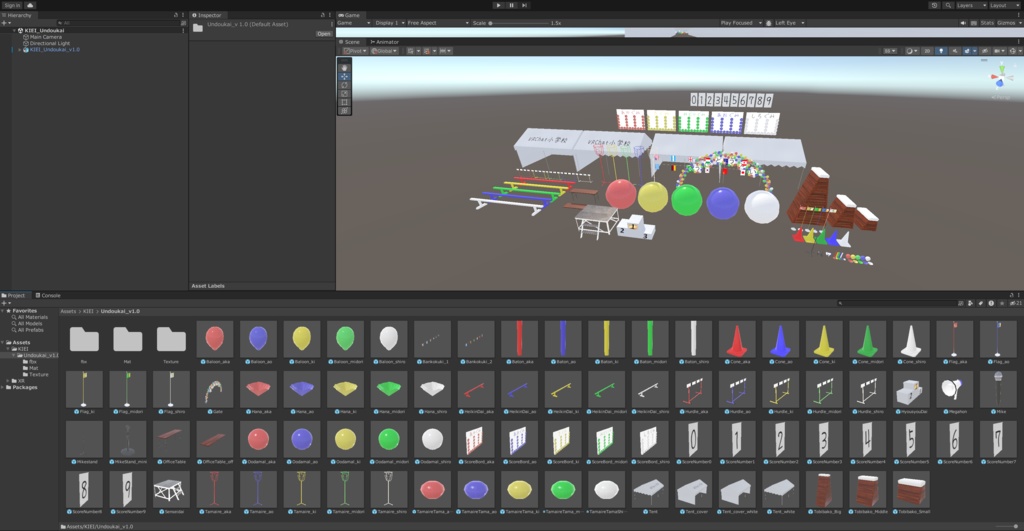Toggle scene effects icon in the scene toolbar
This screenshot has width=1024, height=531.
[x=968, y=51]
